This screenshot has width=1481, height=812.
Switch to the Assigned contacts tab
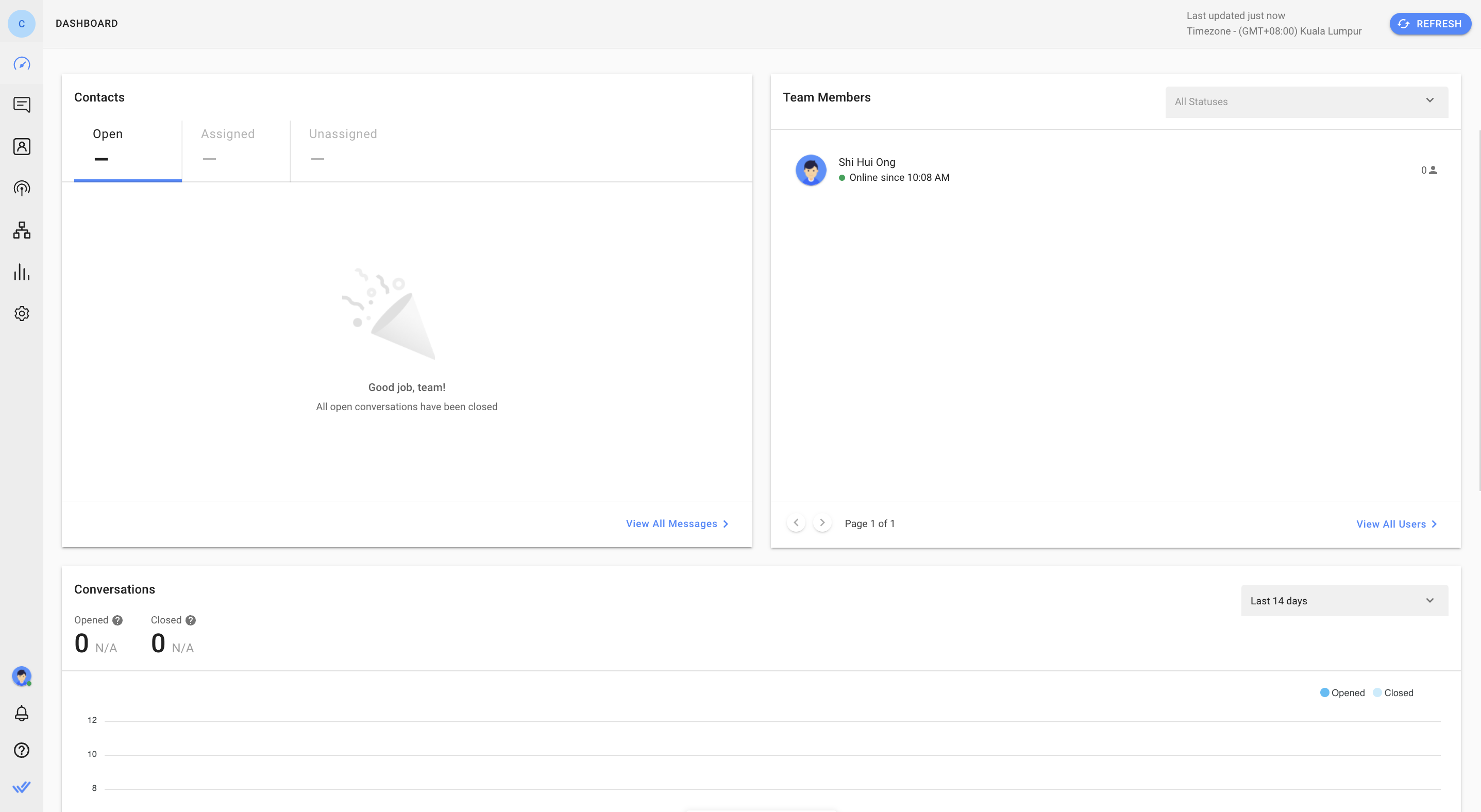(228, 133)
